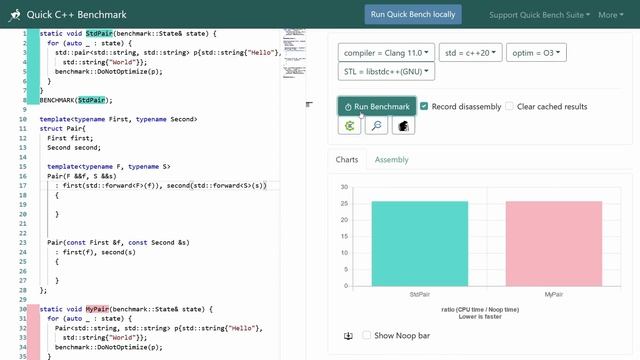640x360 pixels.
Task: Click 'Pair(const First &f, const Second &s)' line
Action: tap(118, 242)
